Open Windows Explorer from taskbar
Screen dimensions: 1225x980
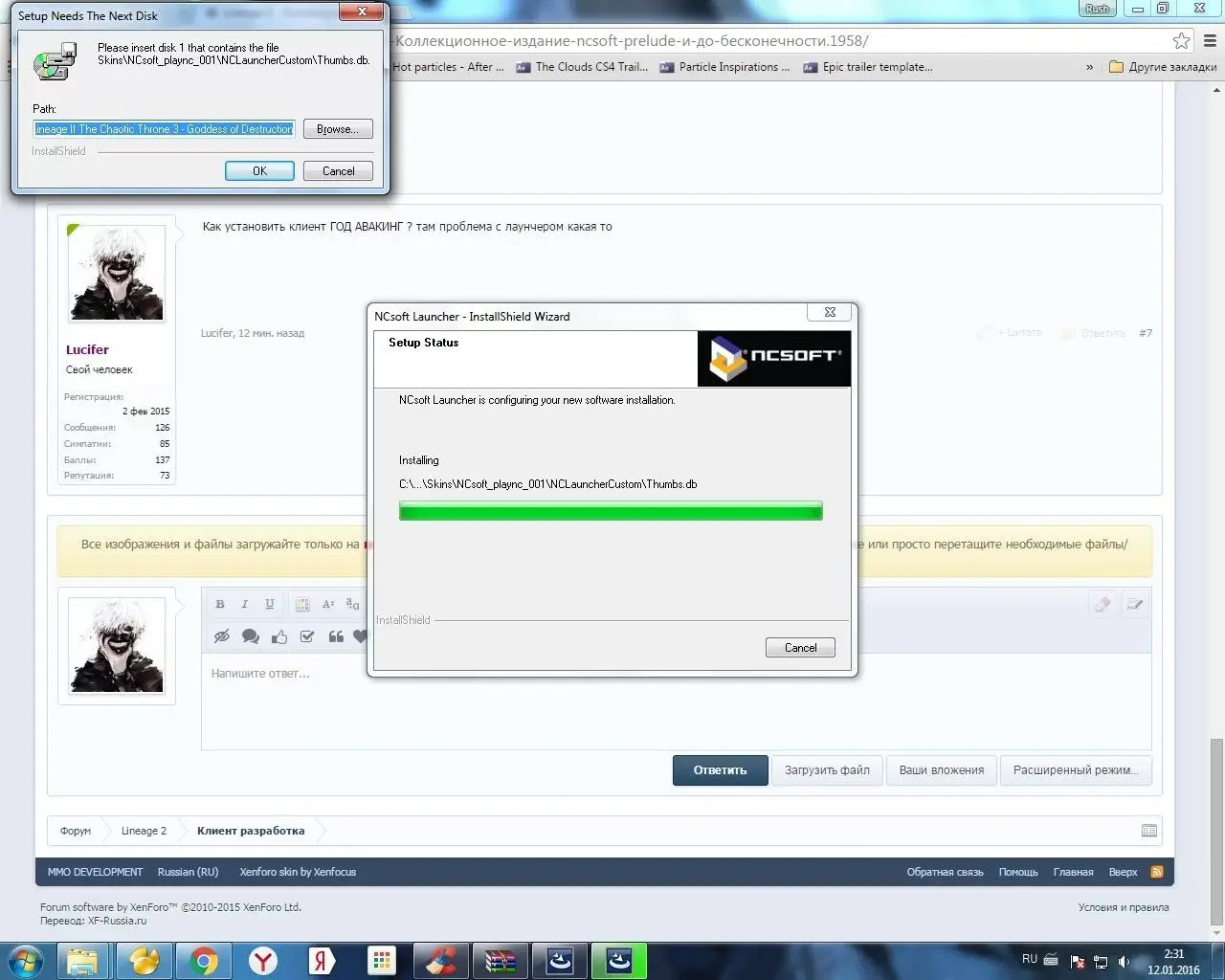[83, 961]
